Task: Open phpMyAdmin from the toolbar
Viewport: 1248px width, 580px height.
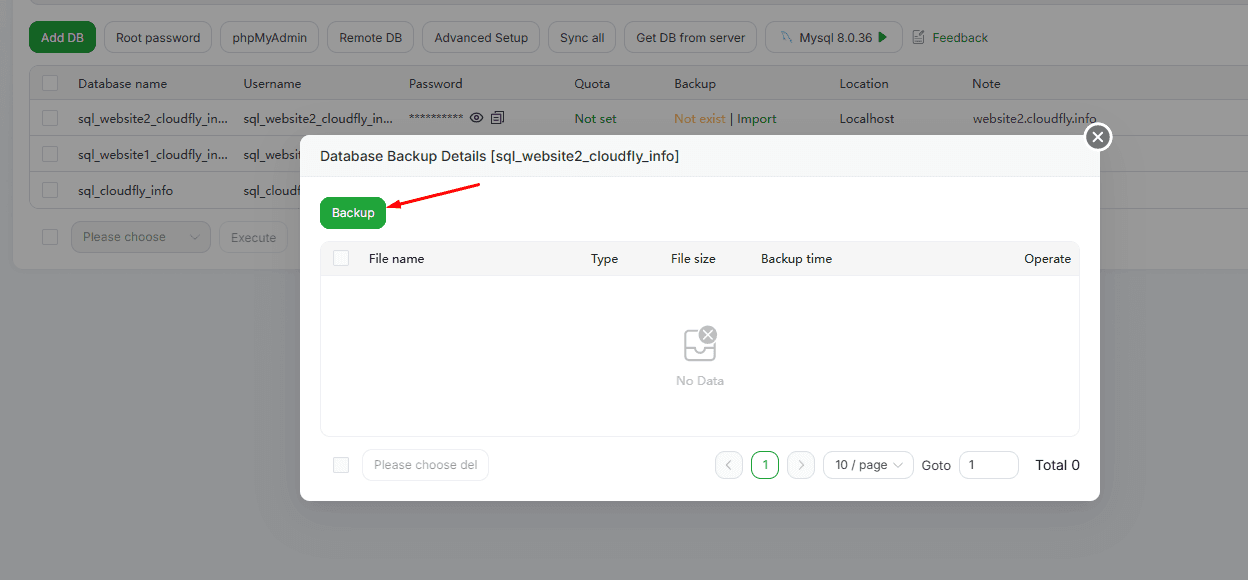Action: point(269,38)
